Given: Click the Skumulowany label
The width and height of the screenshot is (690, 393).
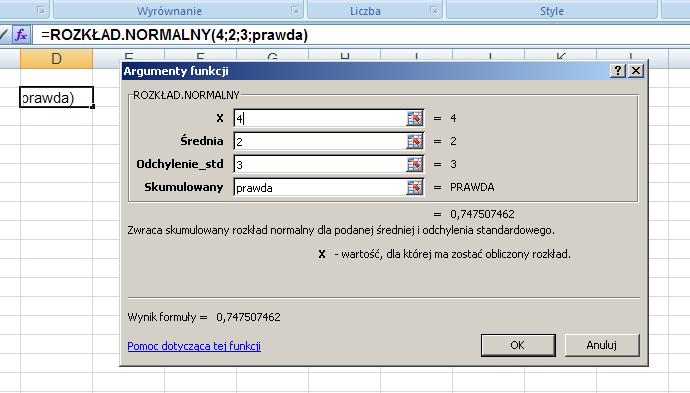Looking at the screenshot, I should point(184,187).
